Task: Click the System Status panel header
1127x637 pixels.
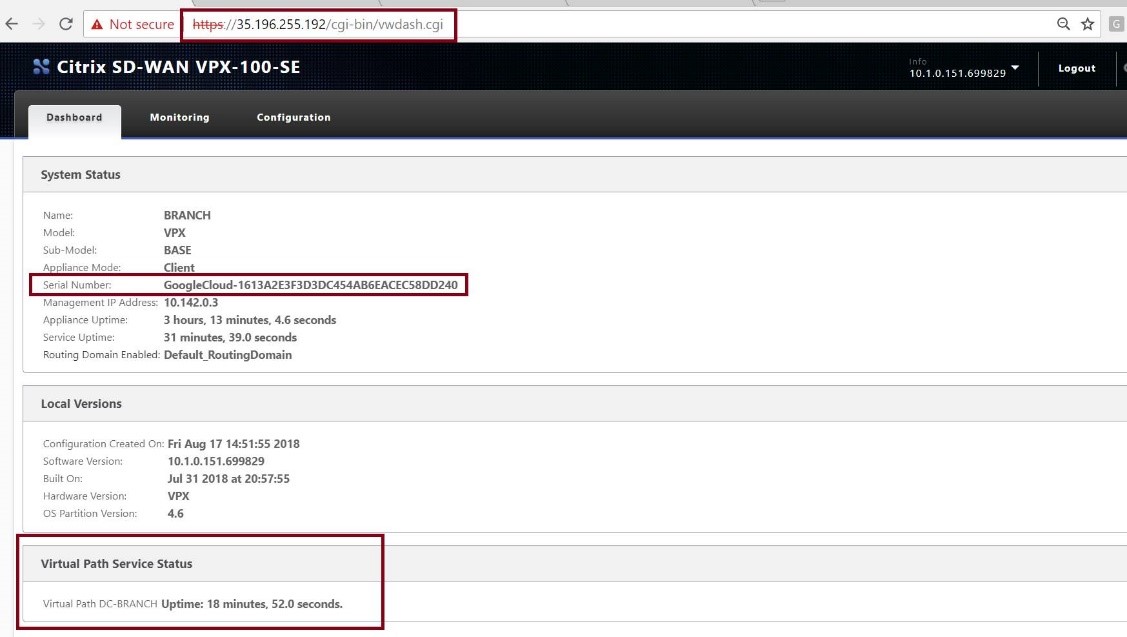Action: [80, 175]
